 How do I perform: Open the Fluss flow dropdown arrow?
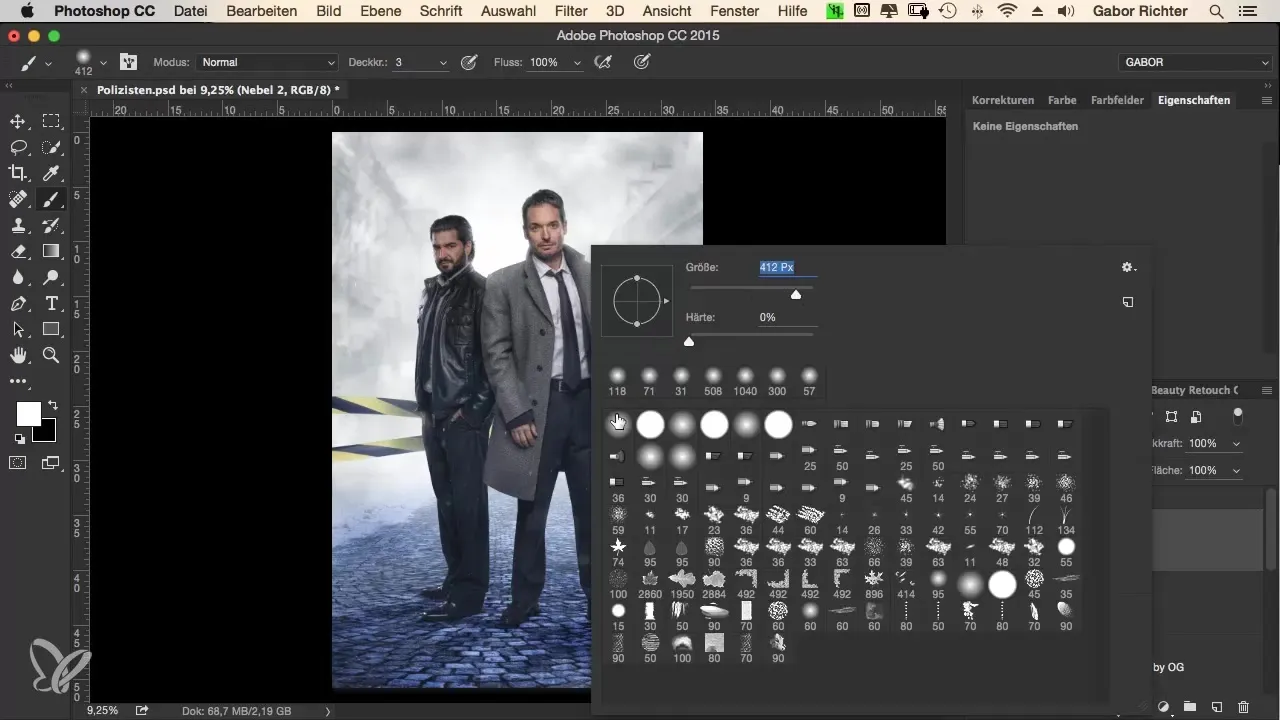[x=577, y=62]
